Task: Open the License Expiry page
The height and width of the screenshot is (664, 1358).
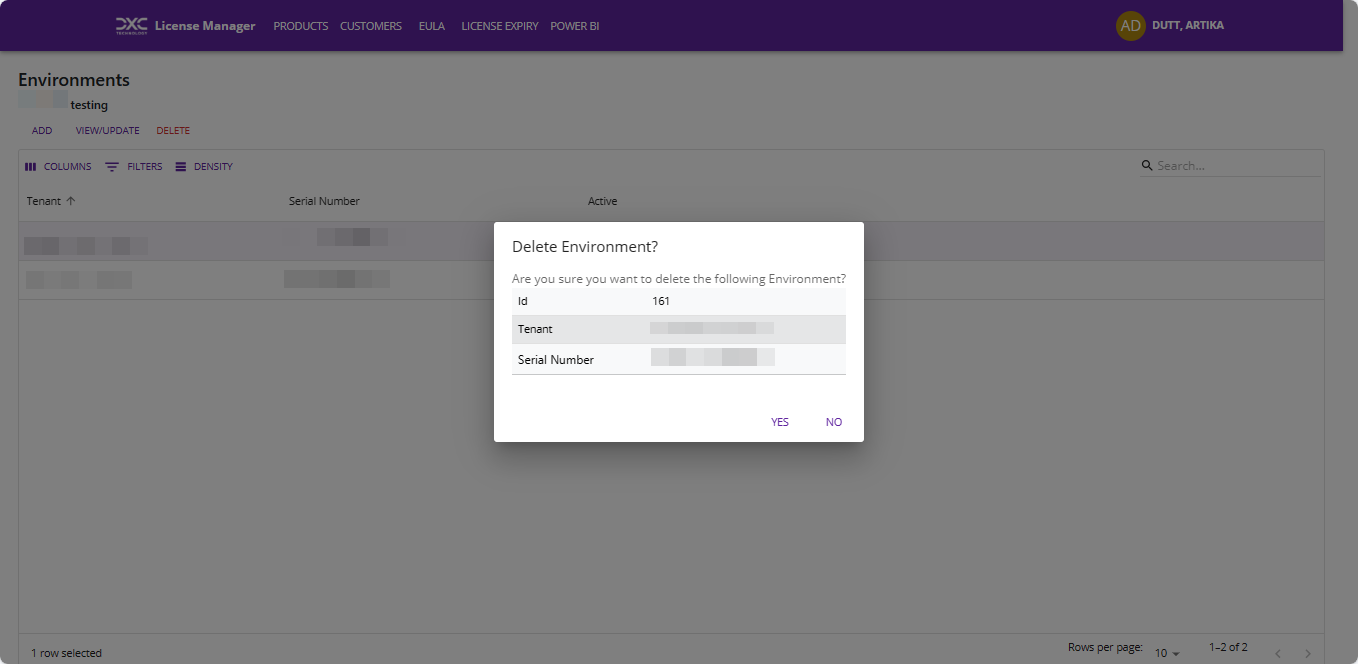Action: click(499, 26)
